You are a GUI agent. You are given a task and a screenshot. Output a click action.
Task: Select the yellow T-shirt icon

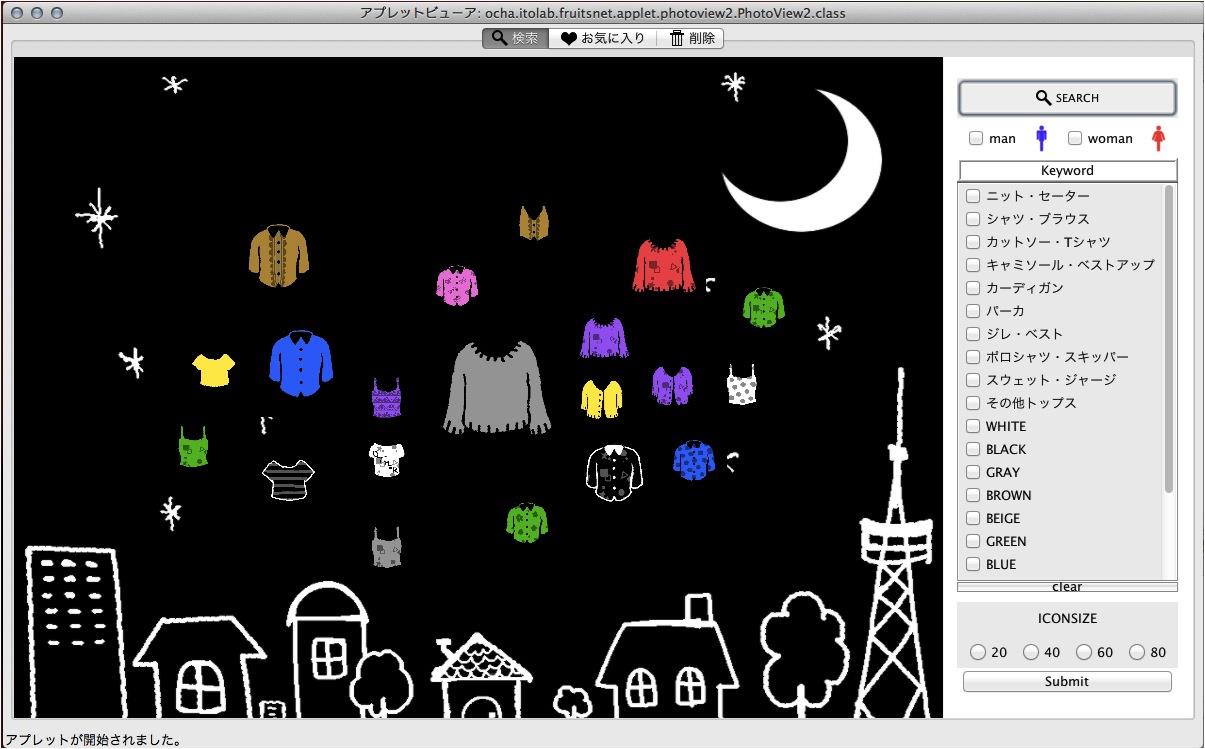pos(213,369)
